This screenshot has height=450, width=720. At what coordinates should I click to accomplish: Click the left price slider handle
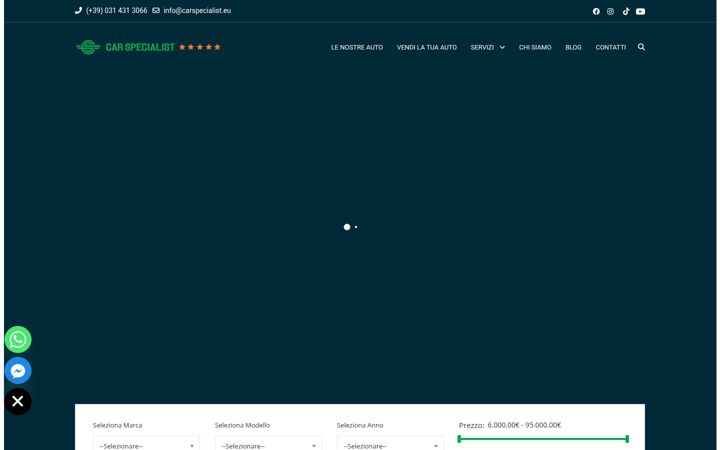click(459, 439)
